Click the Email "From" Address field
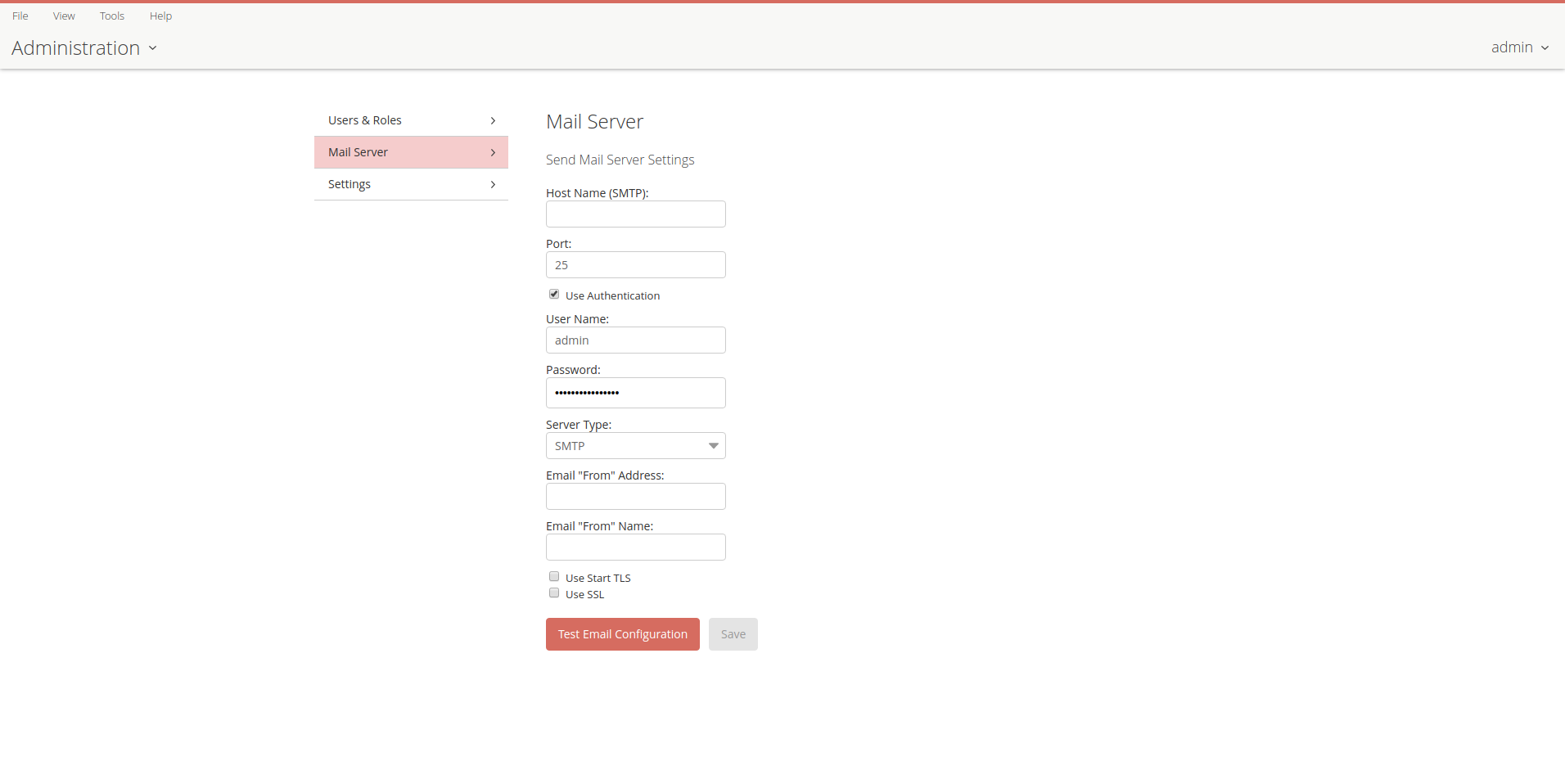The height and width of the screenshot is (784, 1565). [635, 497]
